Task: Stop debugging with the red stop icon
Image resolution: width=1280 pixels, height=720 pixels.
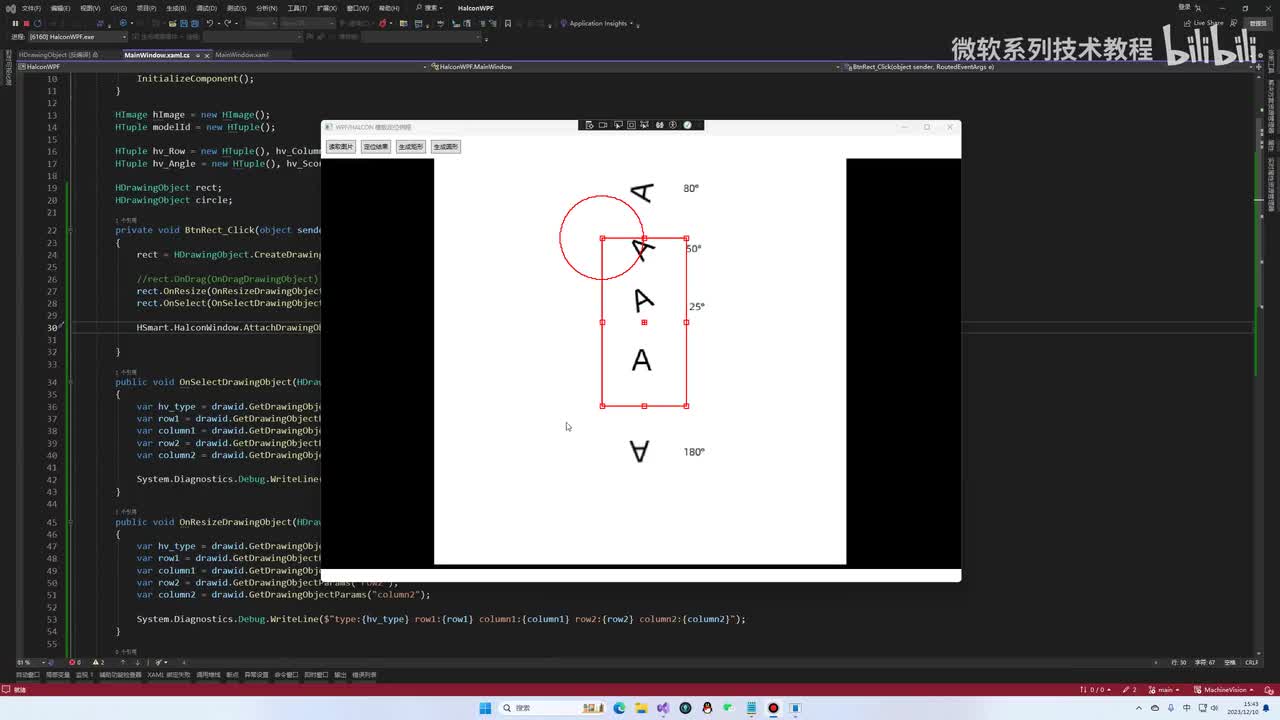Action: point(26,23)
